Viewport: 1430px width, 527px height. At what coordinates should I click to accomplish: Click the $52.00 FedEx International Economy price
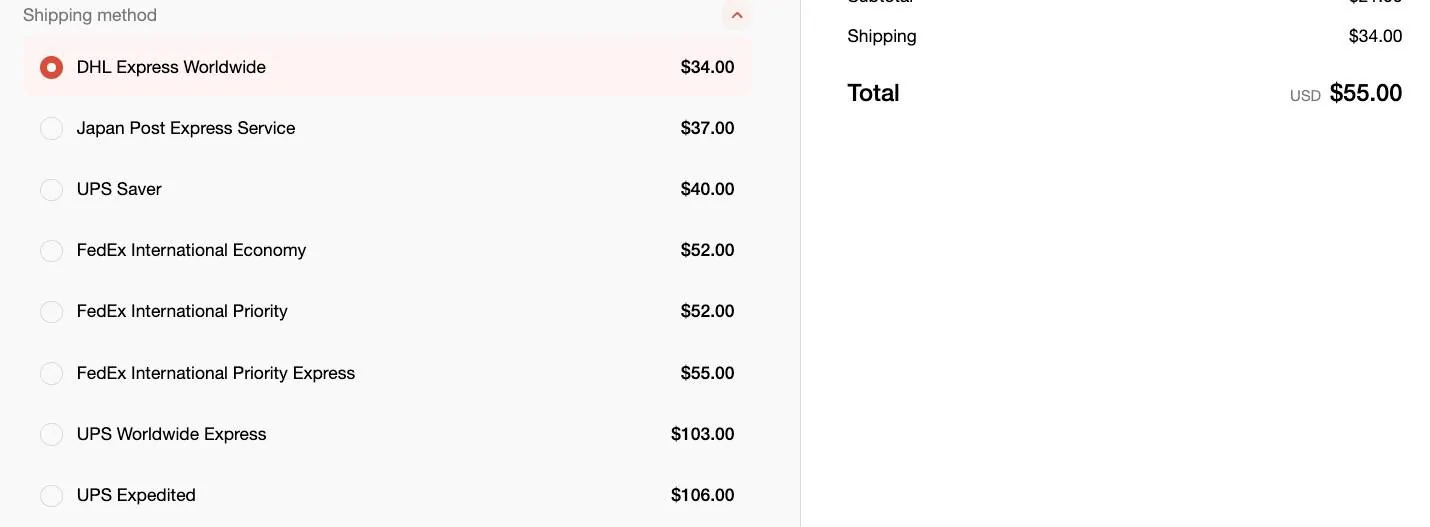(707, 250)
